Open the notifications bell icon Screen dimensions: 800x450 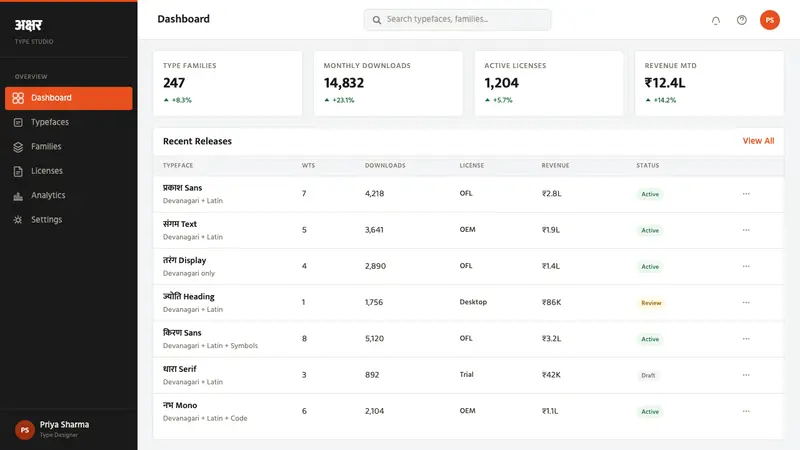(x=716, y=20)
